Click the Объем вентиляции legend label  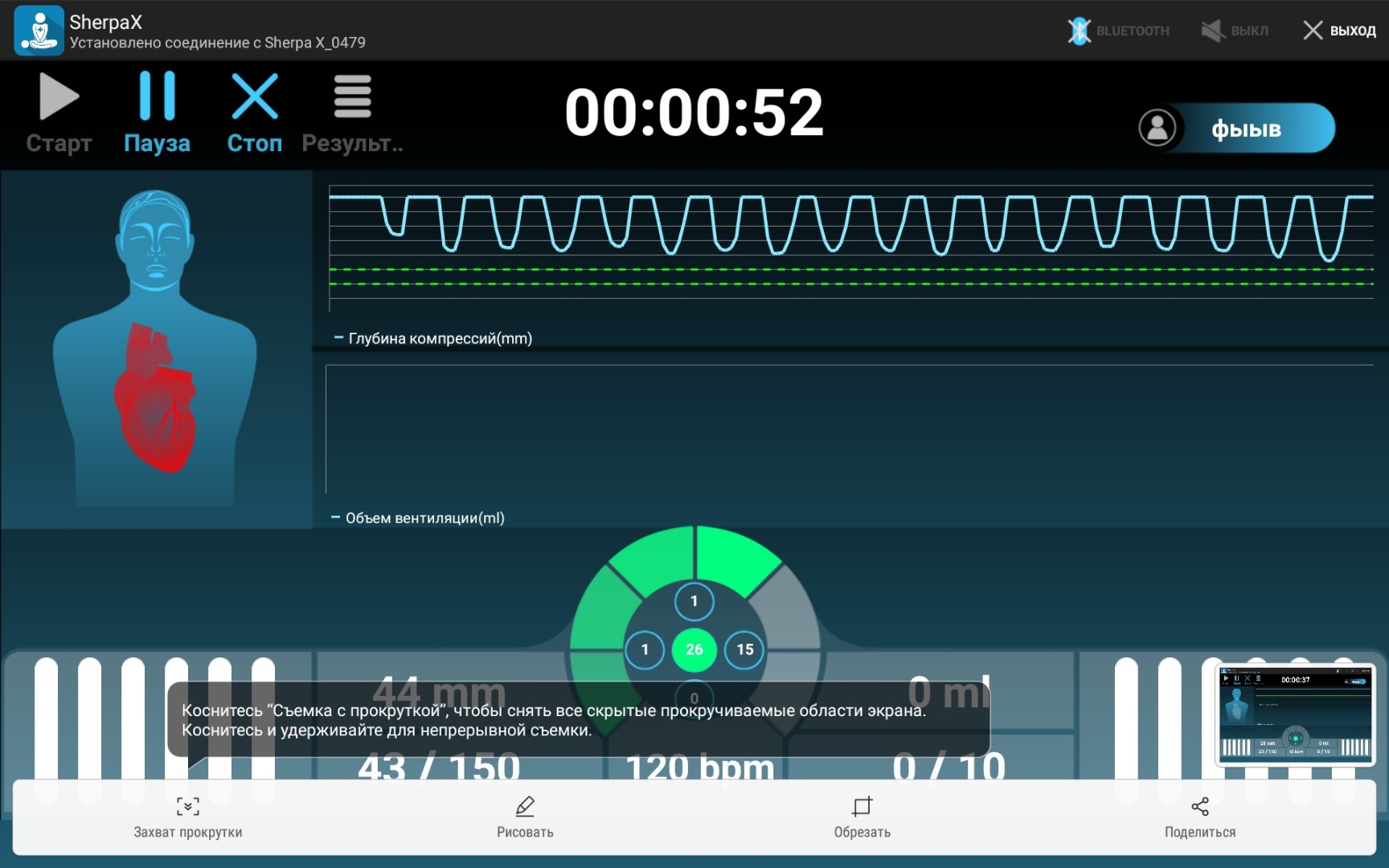(424, 518)
